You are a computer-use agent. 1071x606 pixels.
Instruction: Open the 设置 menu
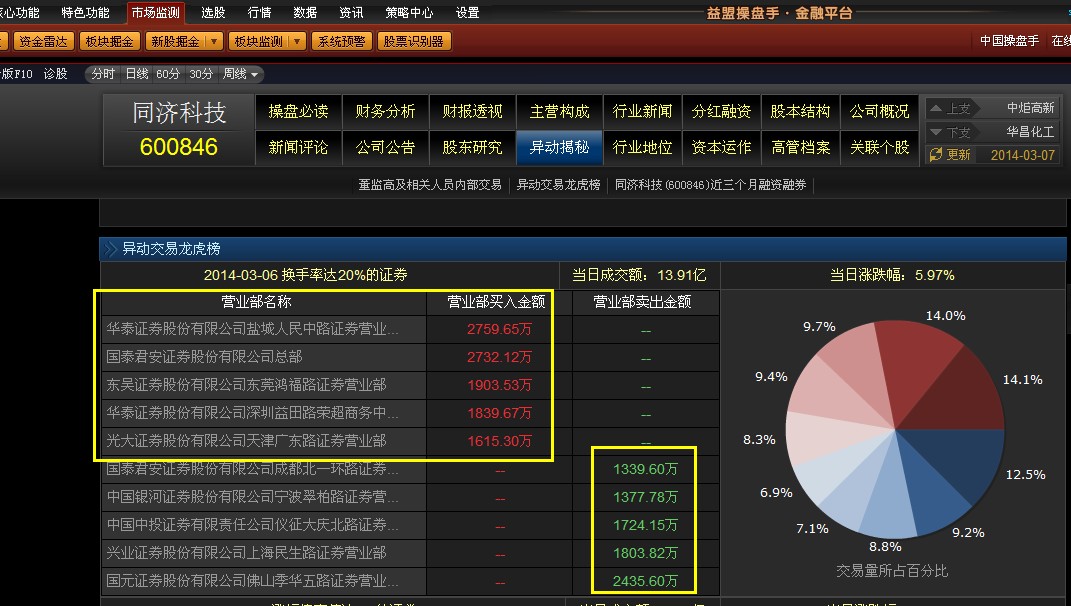pyautogui.click(x=467, y=12)
